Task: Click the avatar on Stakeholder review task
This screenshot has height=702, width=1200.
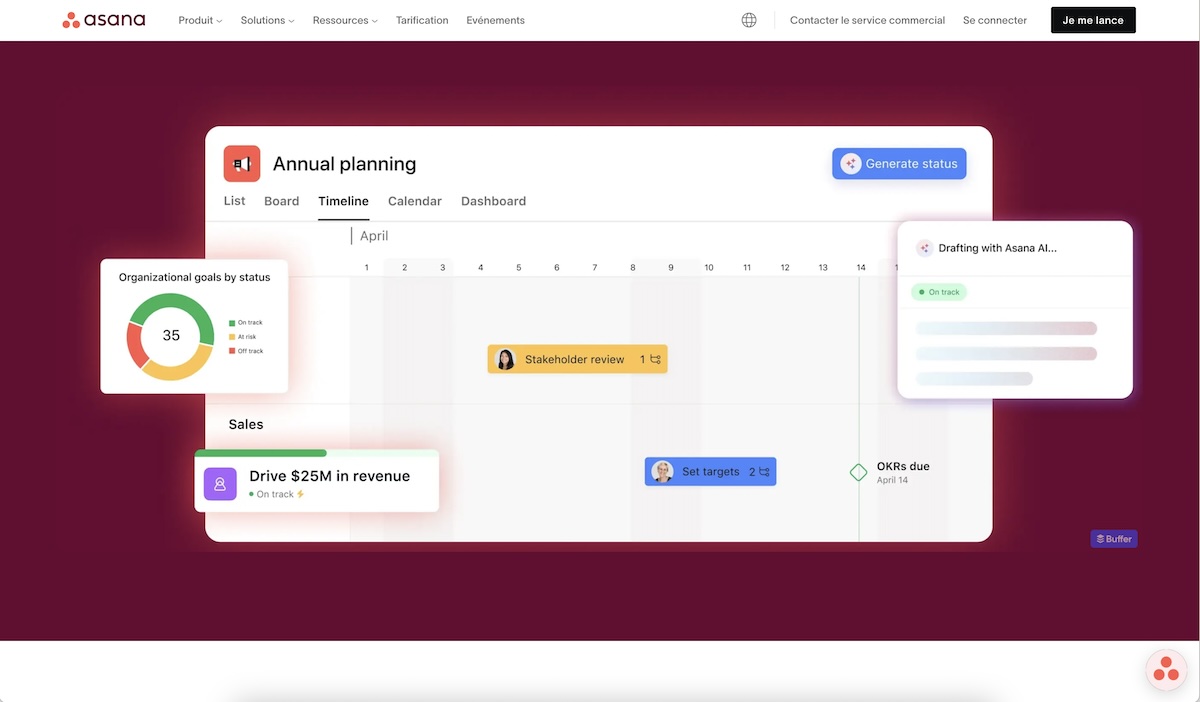Action: (x=504, y=358)
